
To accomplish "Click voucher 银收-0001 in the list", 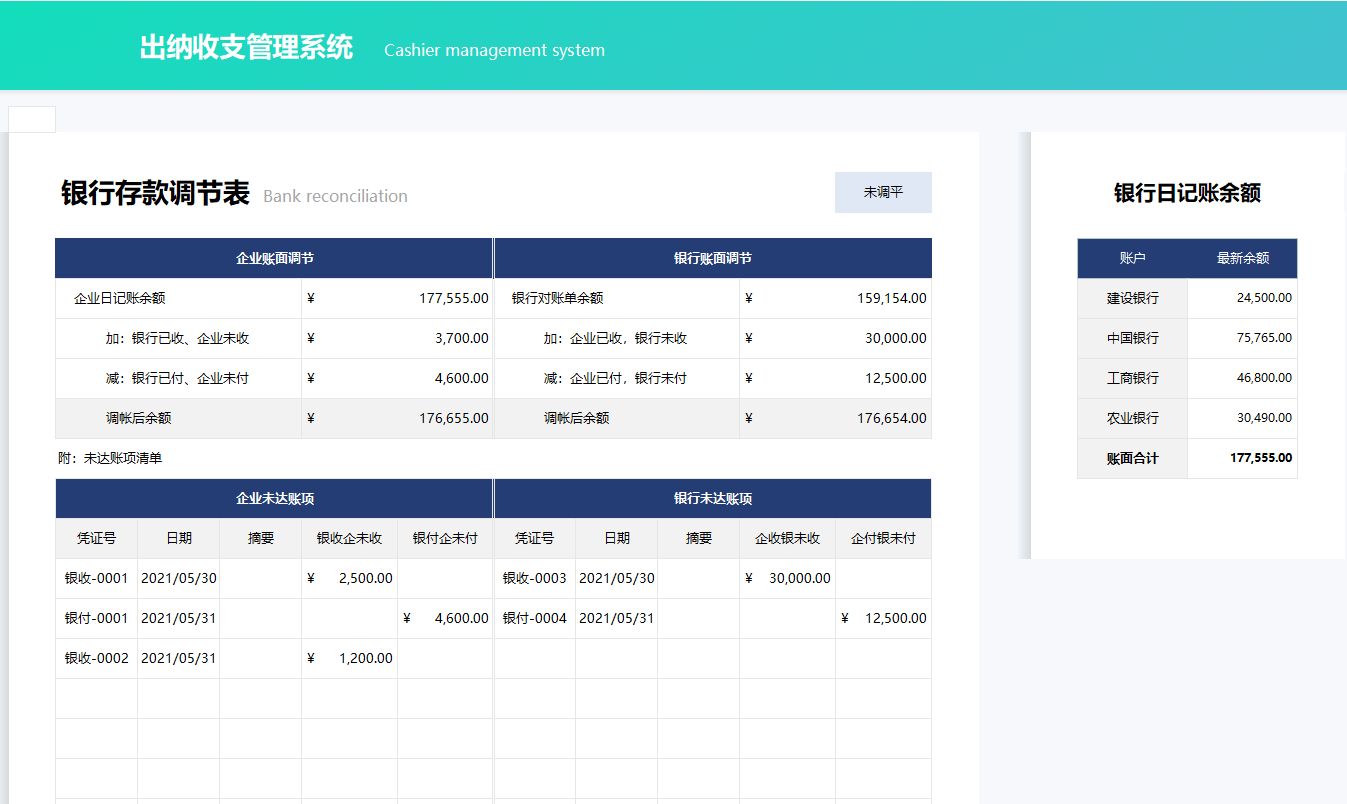I will pos(96,578).
